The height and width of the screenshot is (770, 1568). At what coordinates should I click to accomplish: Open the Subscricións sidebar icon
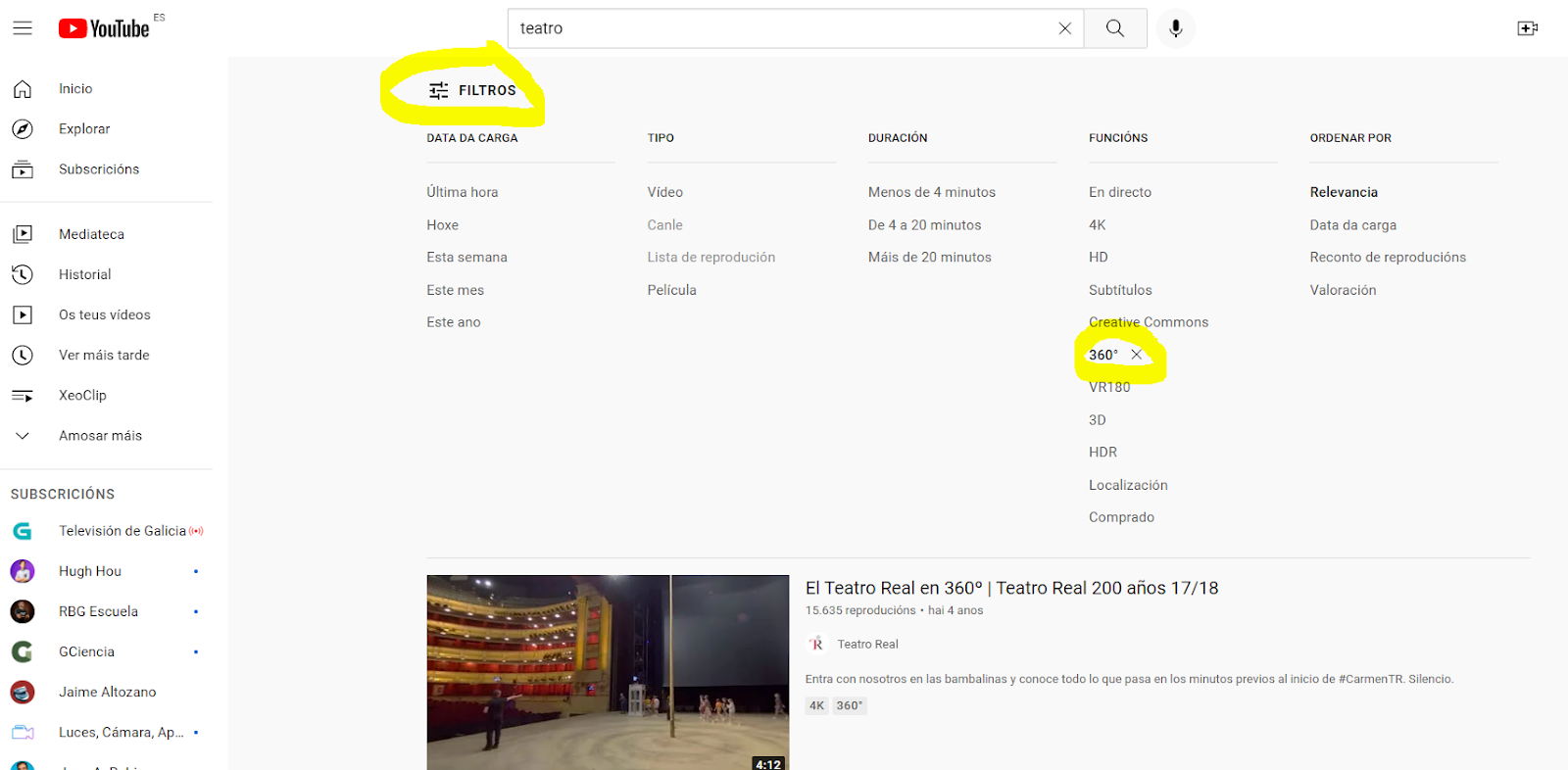click(23, 169)
